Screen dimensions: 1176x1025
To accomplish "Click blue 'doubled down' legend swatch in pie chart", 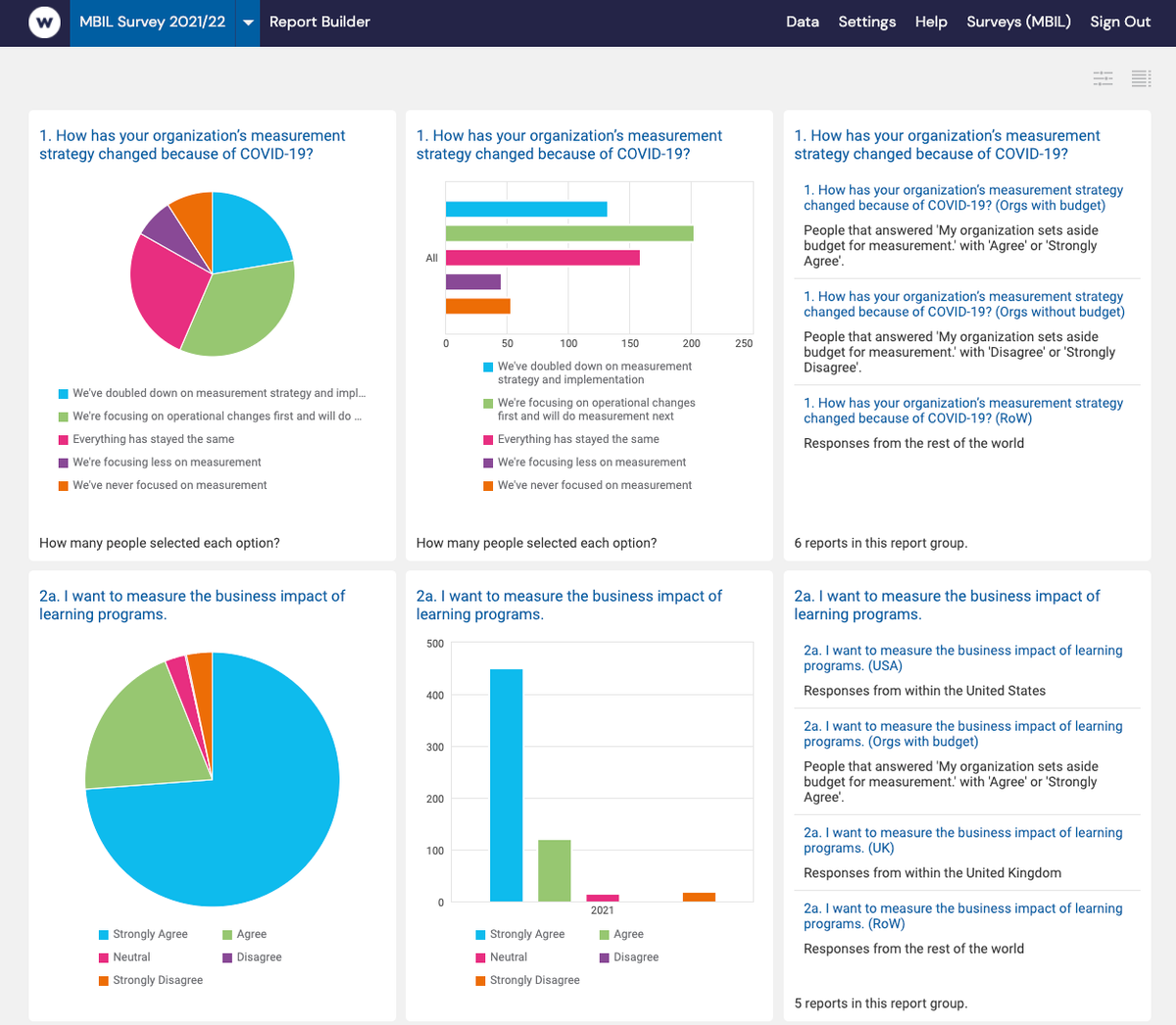I will (64, 394).
